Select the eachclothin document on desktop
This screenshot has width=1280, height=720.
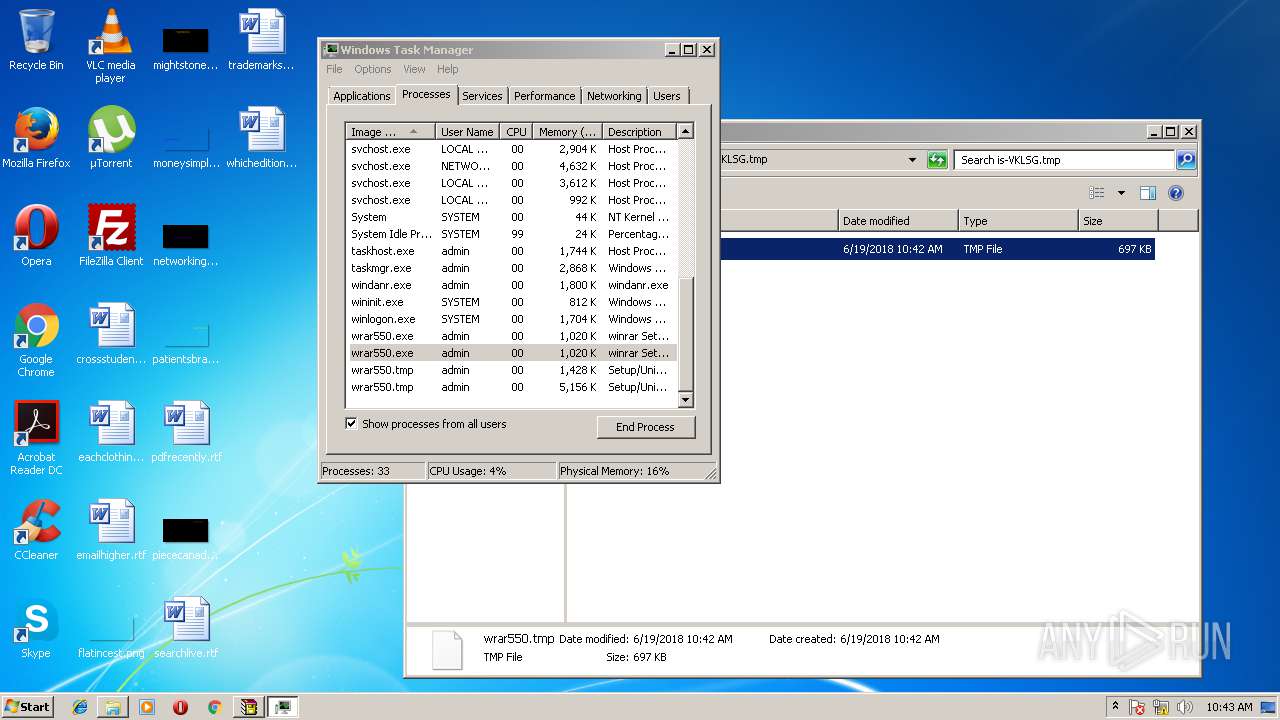(111, 432)
